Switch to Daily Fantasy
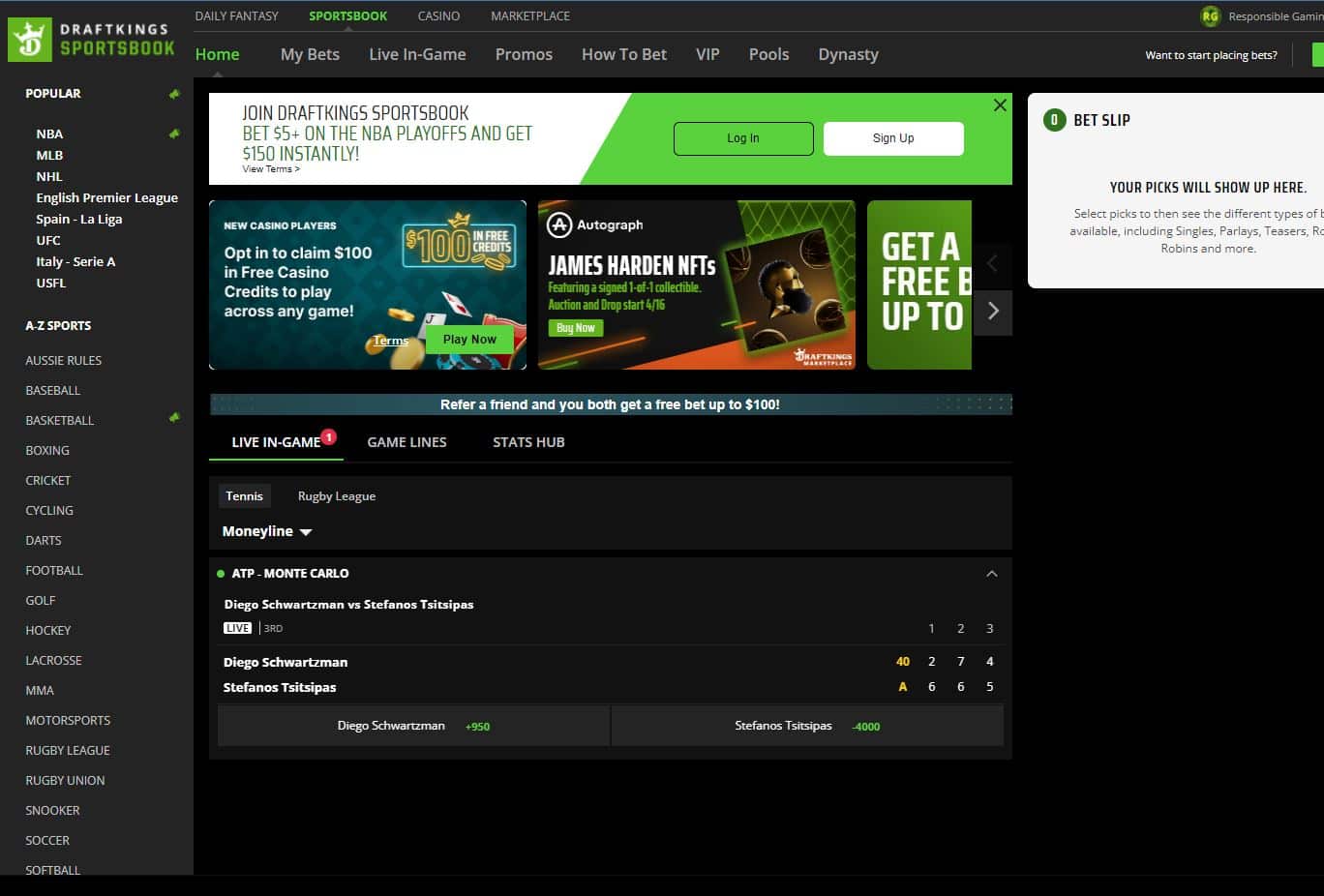The image size is (1324, 896). pyautogui.click(x=236, y=16)
